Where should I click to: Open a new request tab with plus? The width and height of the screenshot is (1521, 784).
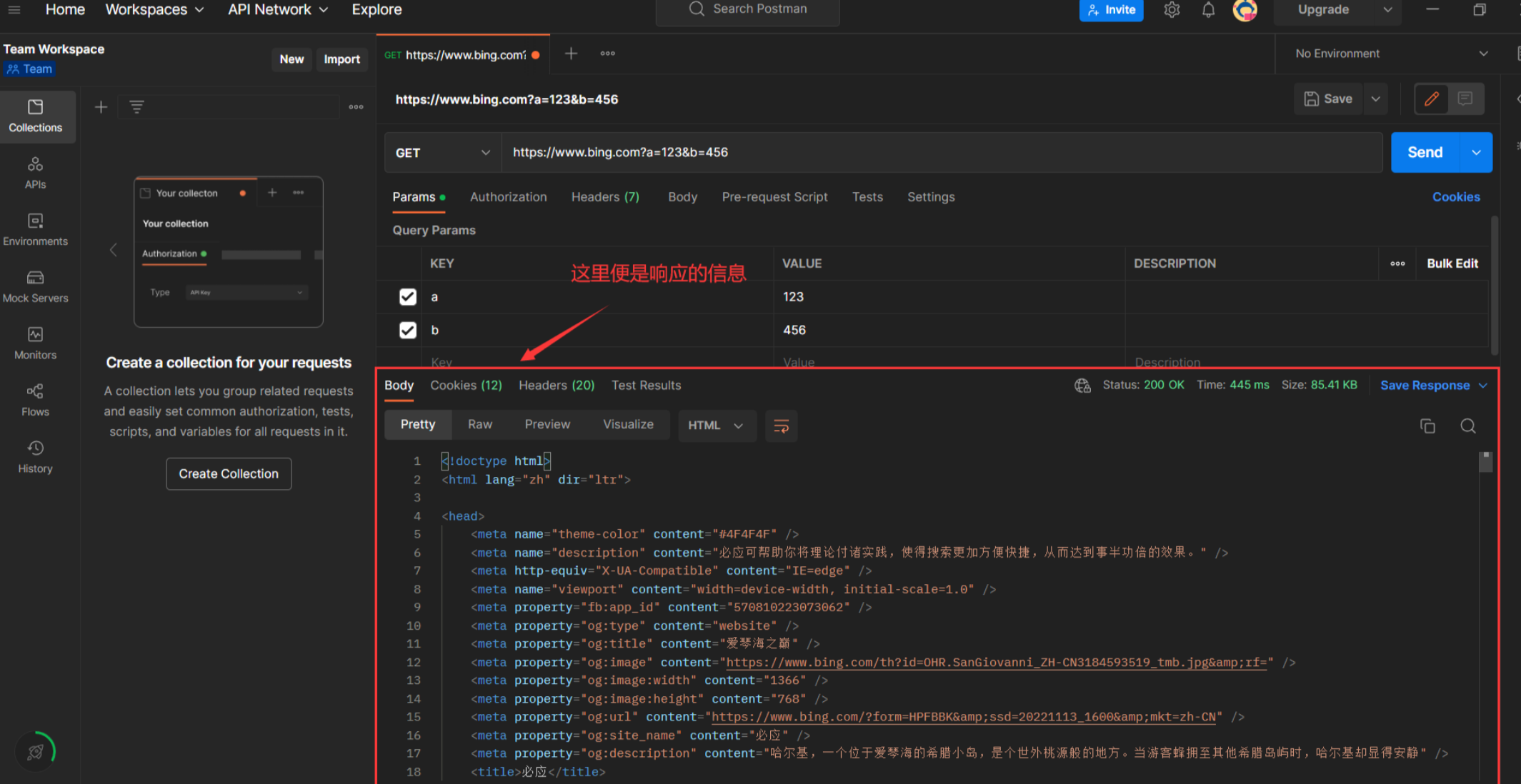click(x=571, y=54)
